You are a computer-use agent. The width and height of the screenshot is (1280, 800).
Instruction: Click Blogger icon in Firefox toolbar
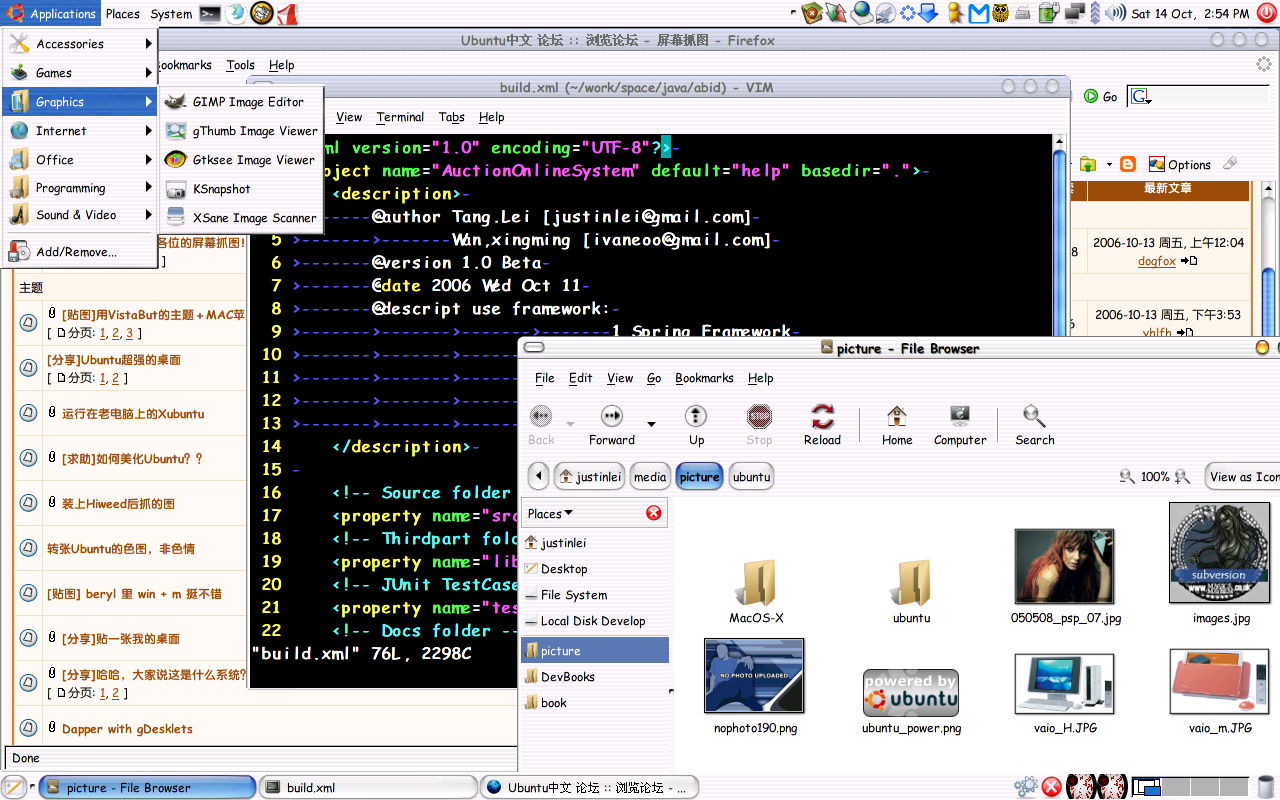[1128, 164]
